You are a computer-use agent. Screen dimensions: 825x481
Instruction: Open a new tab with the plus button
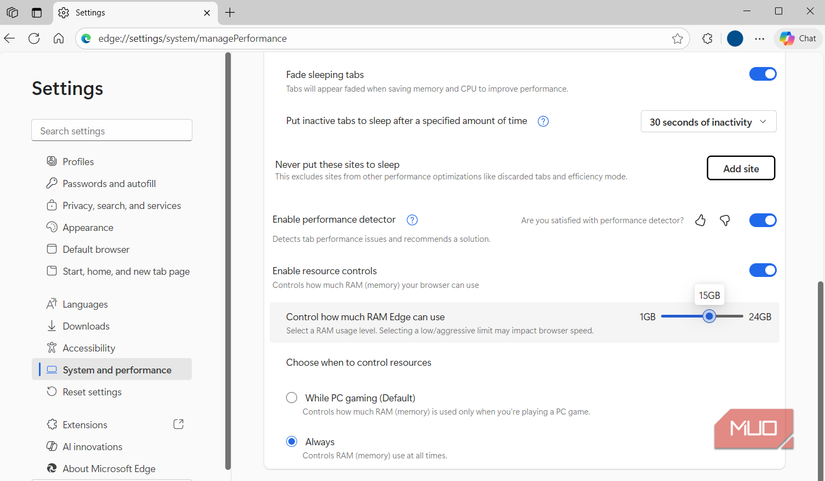230,13
